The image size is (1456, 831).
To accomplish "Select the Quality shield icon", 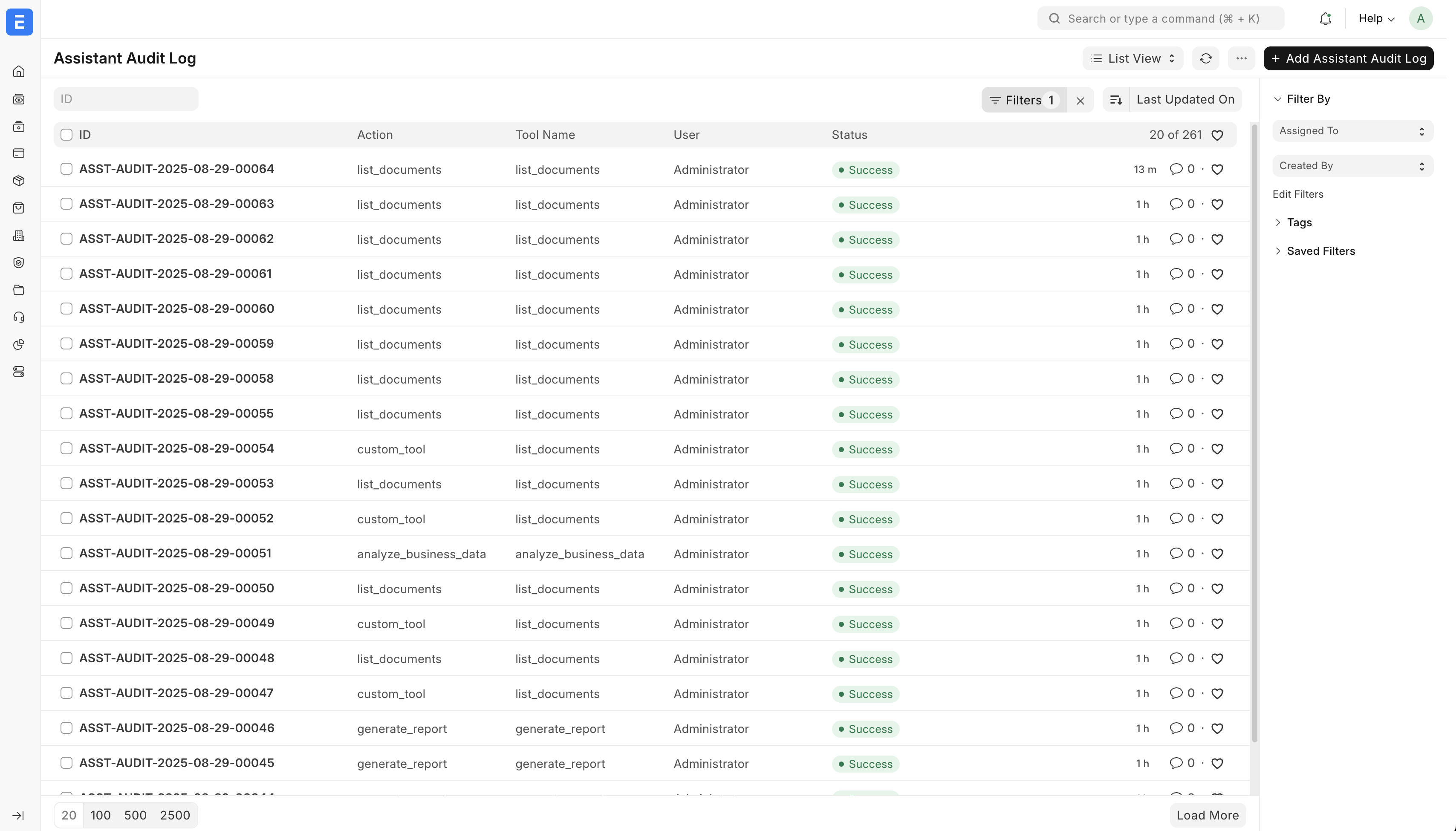I will coord(20,263).
